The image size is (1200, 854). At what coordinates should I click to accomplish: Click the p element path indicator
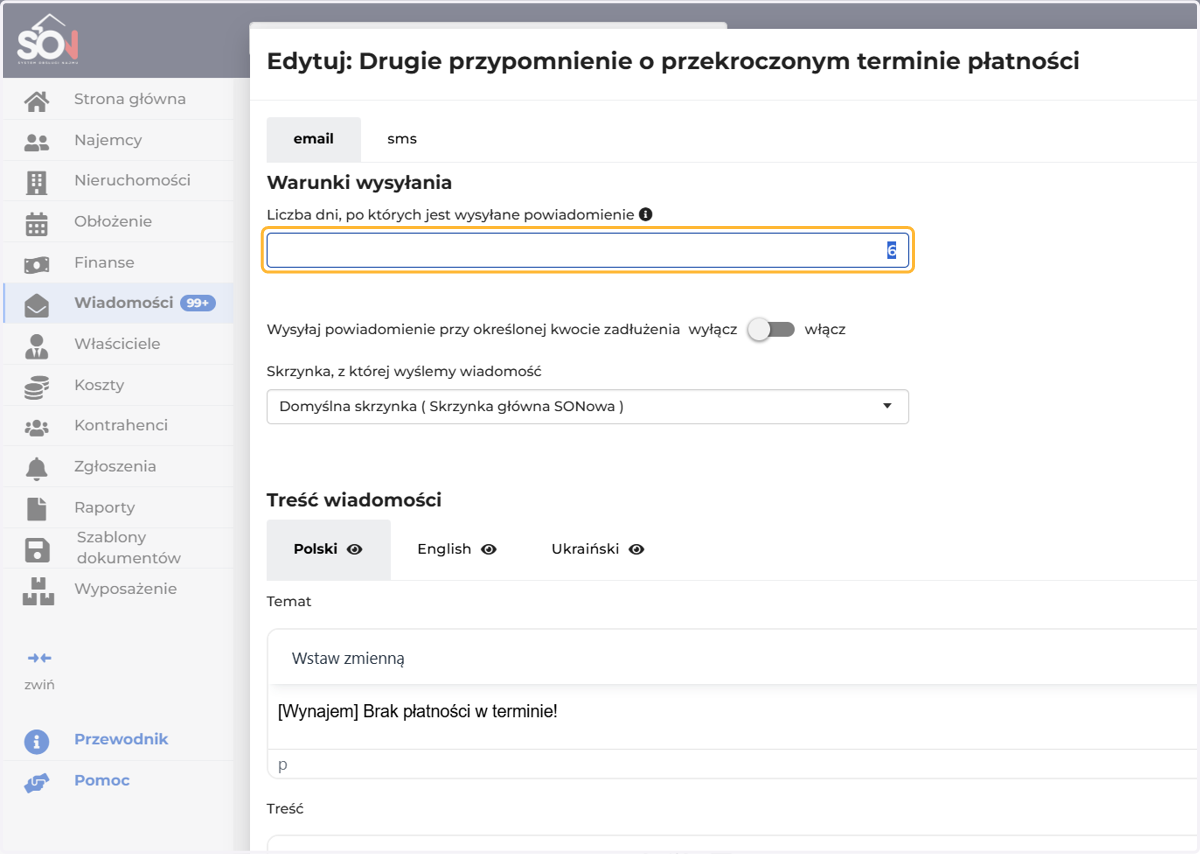(282, 765)
